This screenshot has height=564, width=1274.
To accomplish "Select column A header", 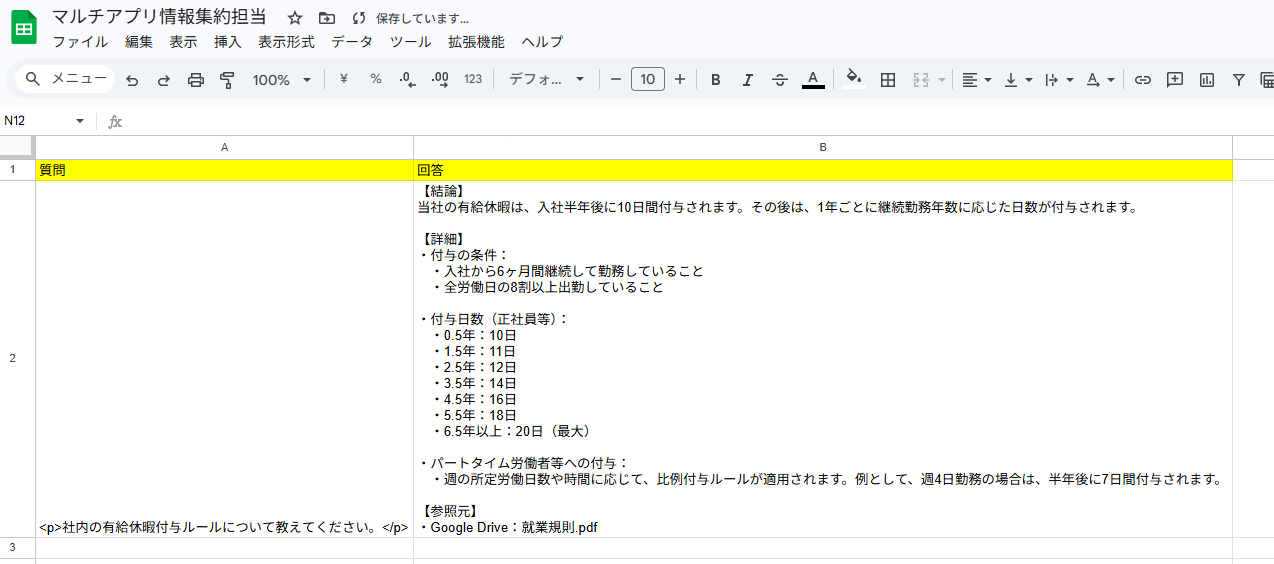I will point(224,147).
